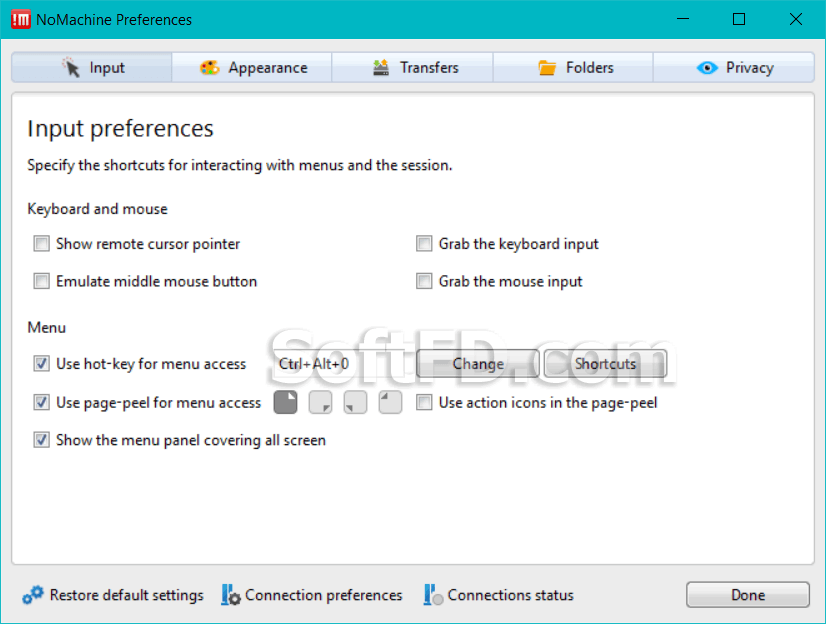Click the Change hot-key button
Image resolution: width=826 pixels, height=624 pixels.
click(478, 364)
